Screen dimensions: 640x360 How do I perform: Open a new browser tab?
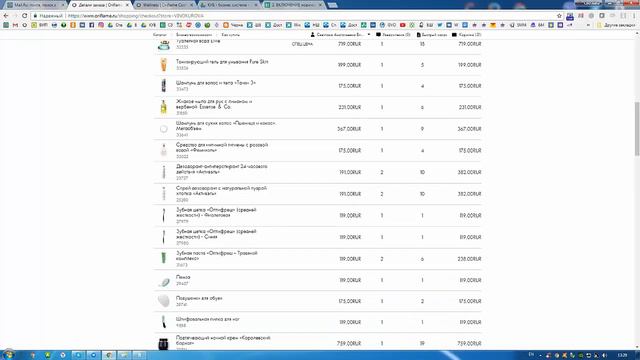click(333, 5)
